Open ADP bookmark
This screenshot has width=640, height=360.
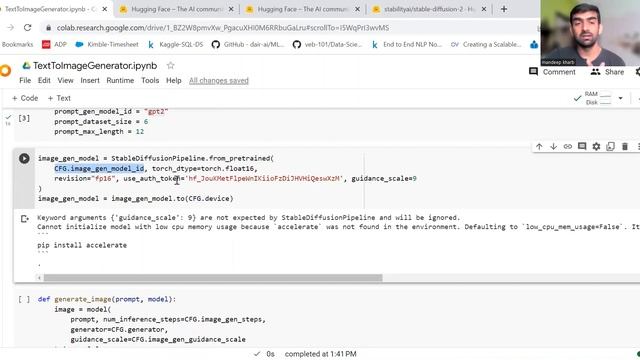pos(54,44)
